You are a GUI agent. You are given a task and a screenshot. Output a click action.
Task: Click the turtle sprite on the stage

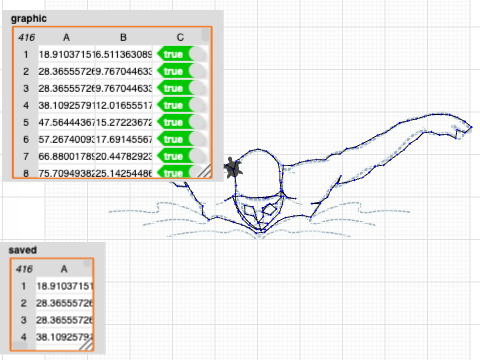click(233, 167)
